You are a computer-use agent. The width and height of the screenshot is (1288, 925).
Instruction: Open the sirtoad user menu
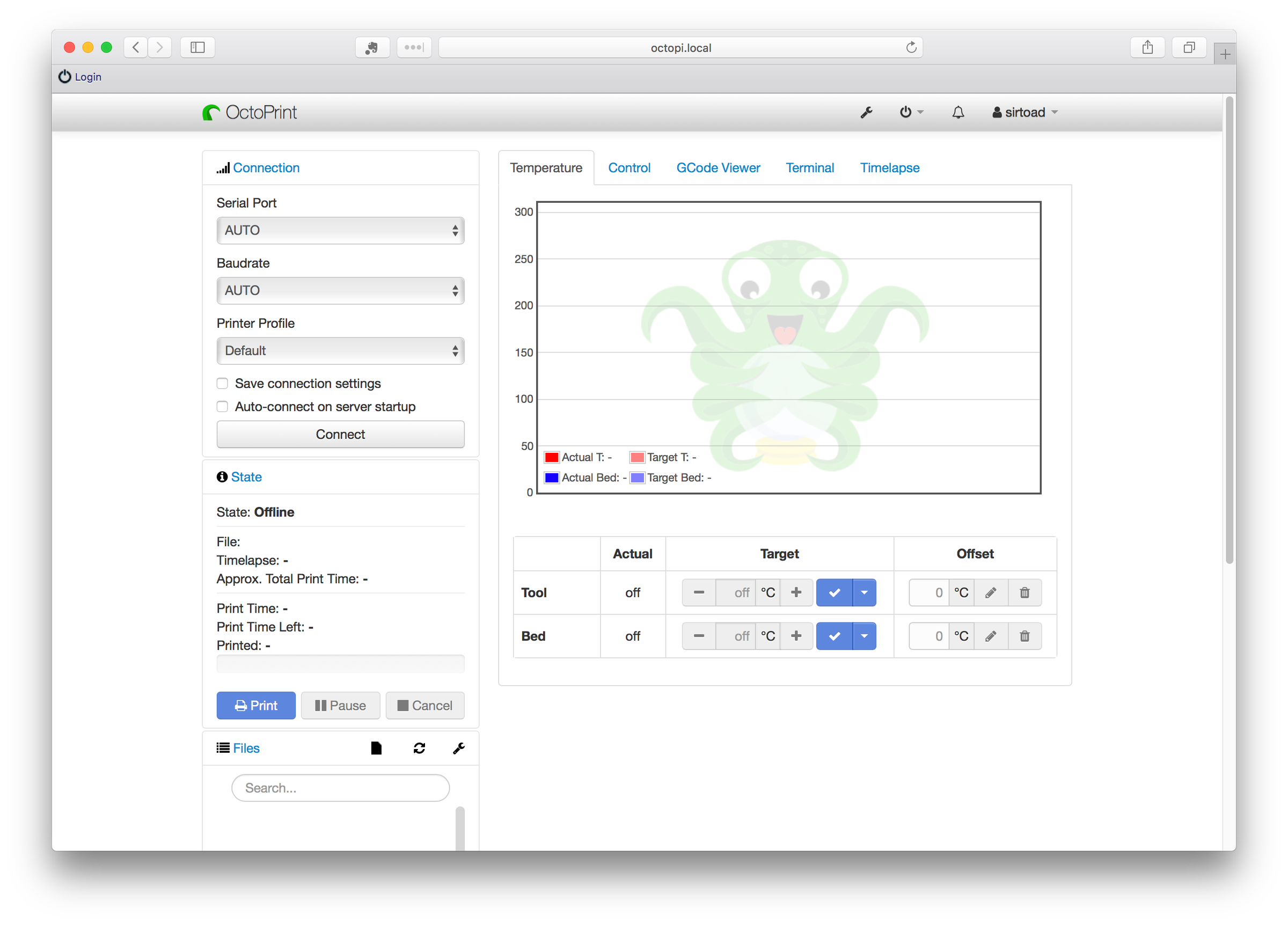1024,112
